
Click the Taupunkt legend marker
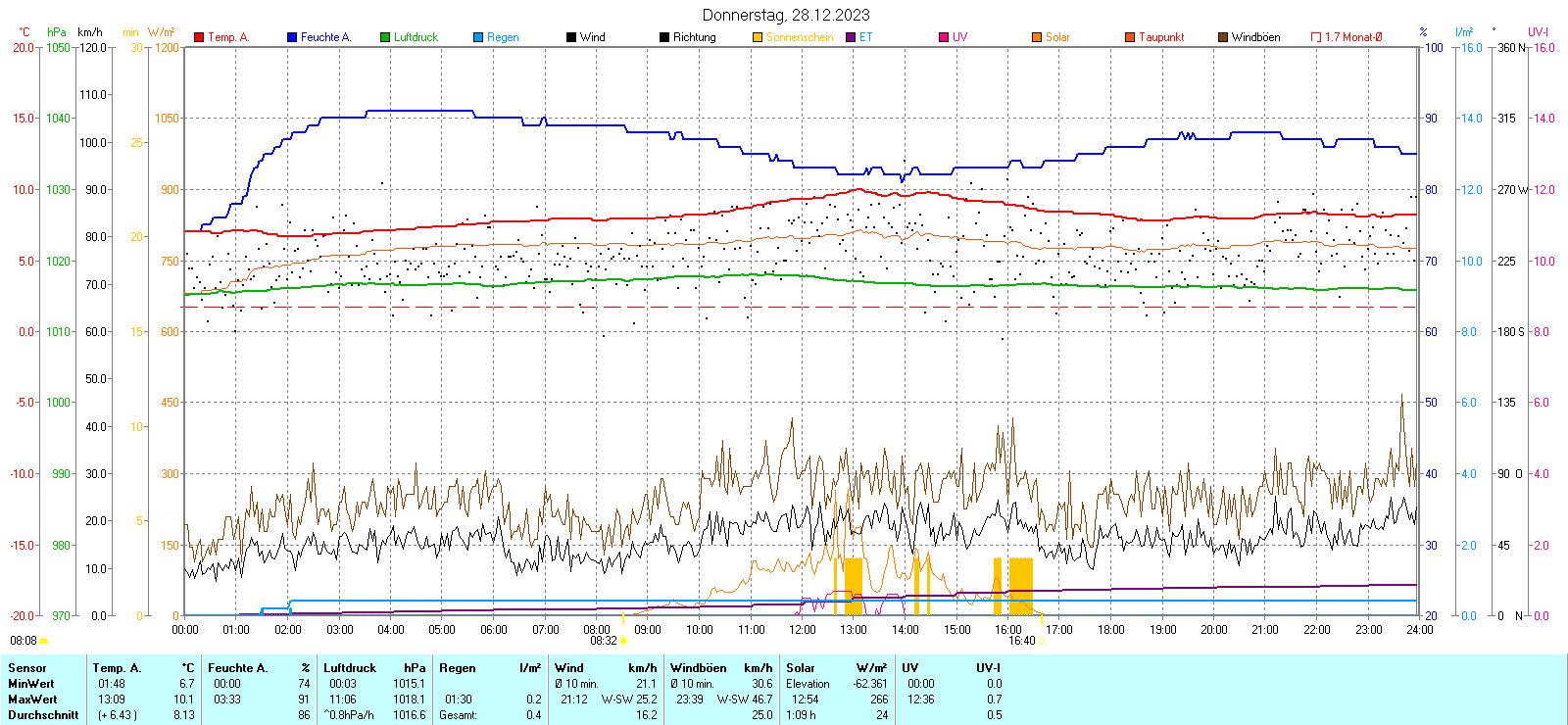click(x=1130, y=37)
